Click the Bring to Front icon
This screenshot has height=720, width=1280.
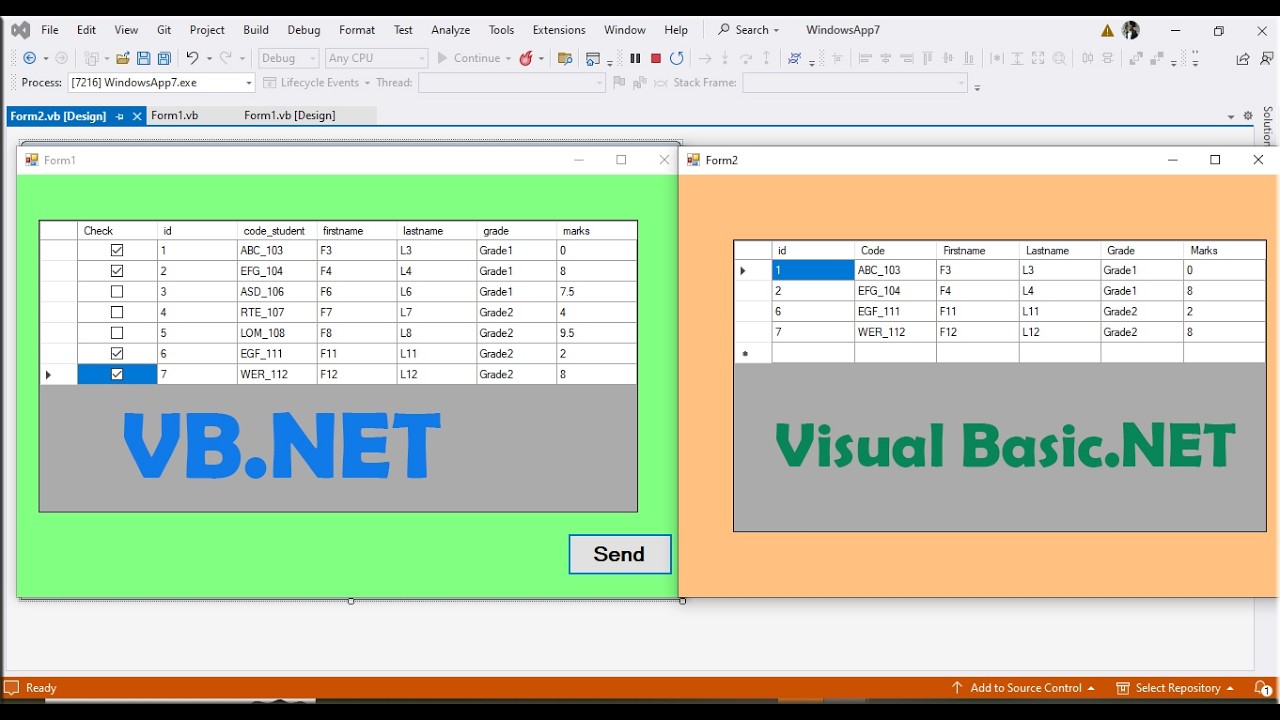[x=1136, y=58]
